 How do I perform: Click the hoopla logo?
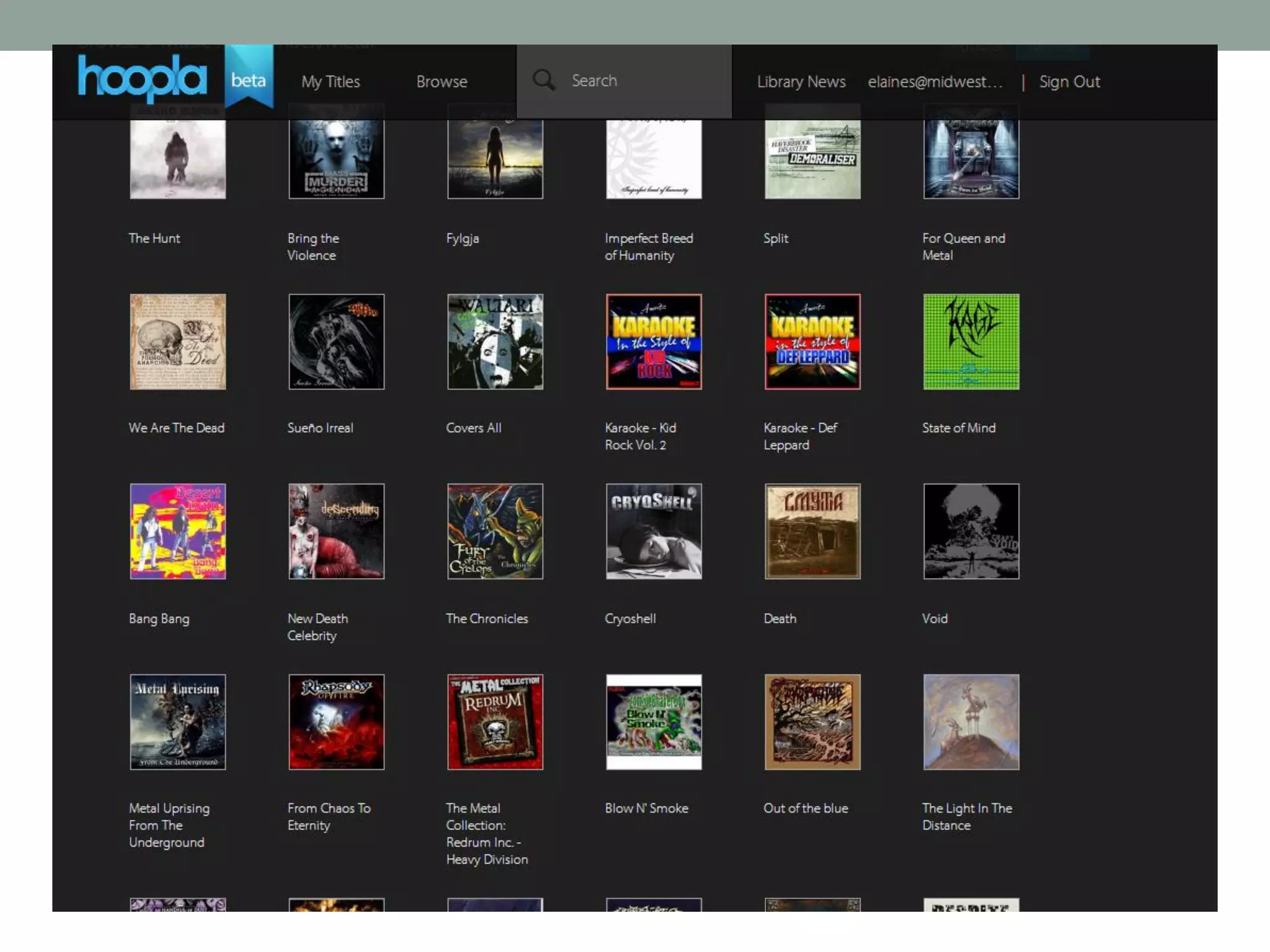coord(142,78)
